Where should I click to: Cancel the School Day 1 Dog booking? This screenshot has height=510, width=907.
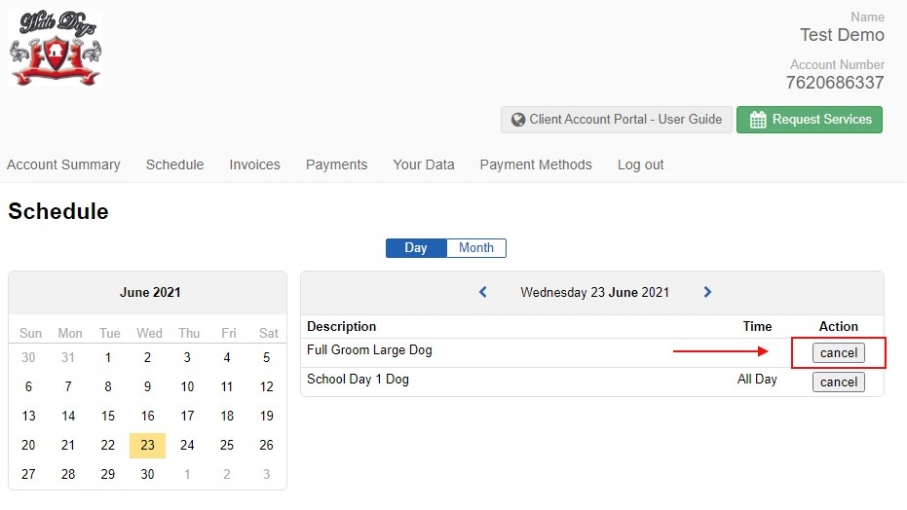(x=838, y=382)
